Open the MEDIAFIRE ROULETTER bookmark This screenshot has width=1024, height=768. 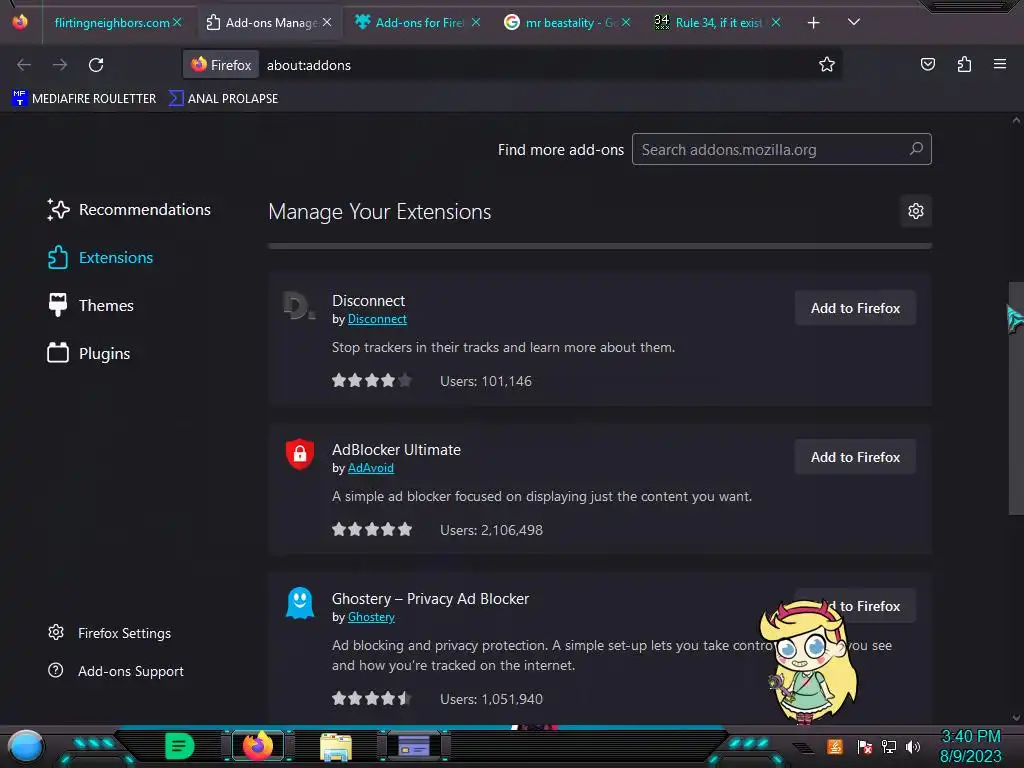click(x=84, y=99)
